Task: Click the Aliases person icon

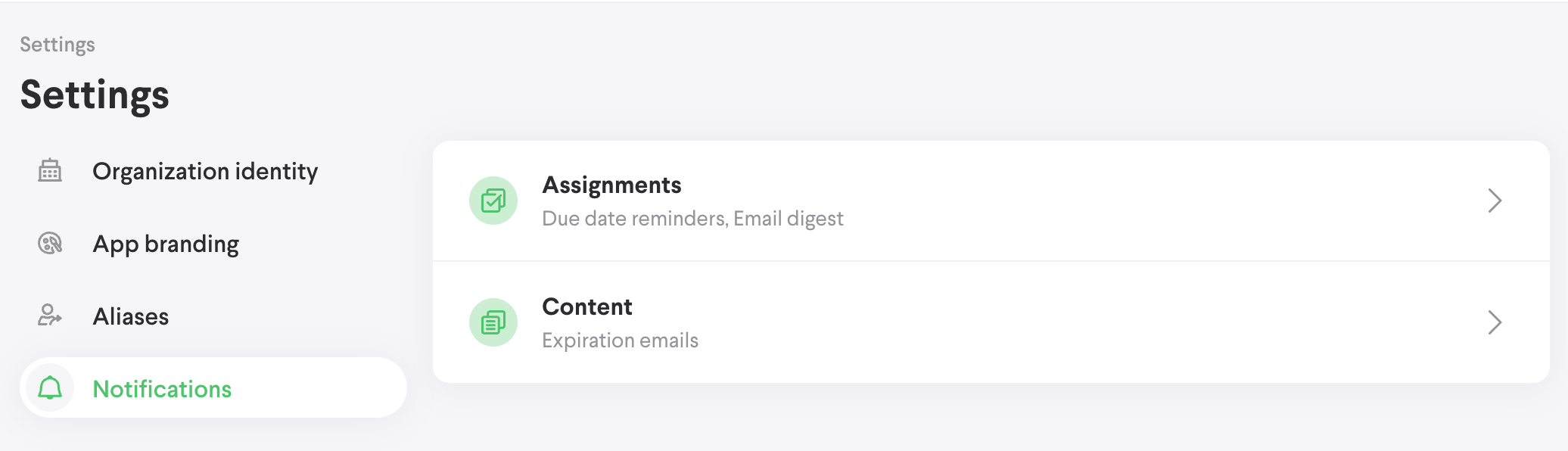Action: tap(50, 316)
